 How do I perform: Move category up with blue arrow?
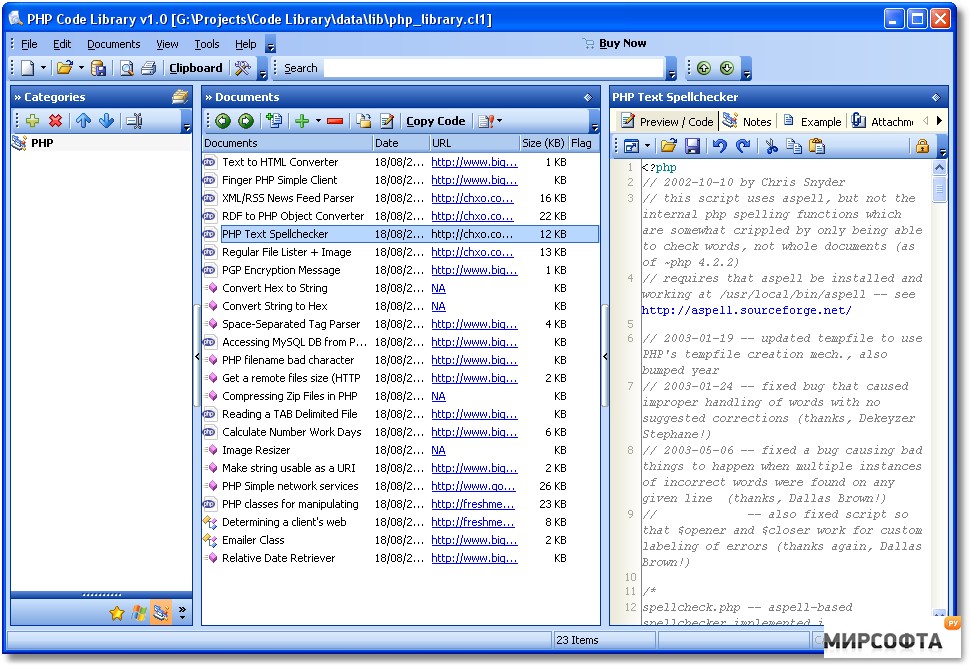click(x=84, y=121)
